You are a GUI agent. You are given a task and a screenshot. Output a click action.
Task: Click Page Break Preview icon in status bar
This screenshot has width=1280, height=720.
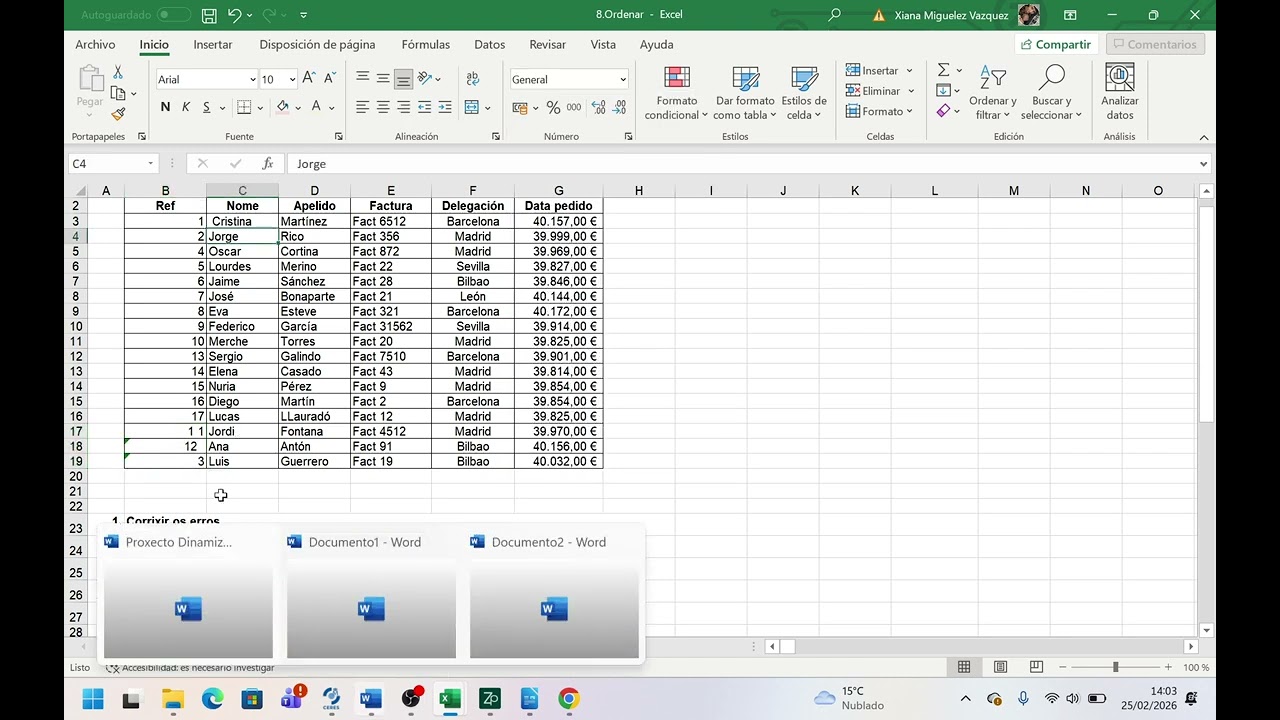pyautogui.click(x=1036, y=667)
